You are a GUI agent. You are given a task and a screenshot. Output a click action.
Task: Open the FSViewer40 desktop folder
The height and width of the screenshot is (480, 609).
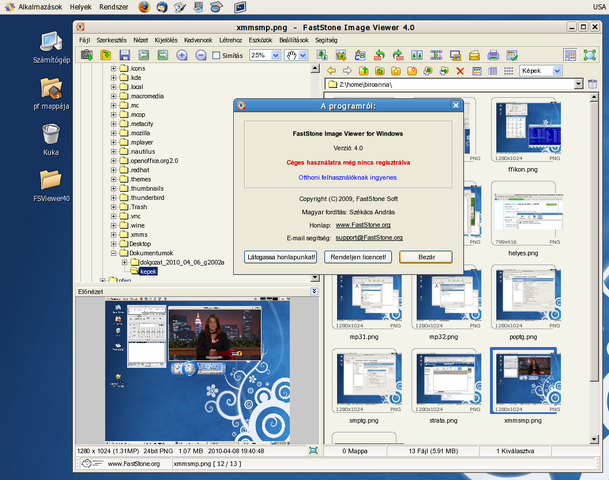[51, 181]
